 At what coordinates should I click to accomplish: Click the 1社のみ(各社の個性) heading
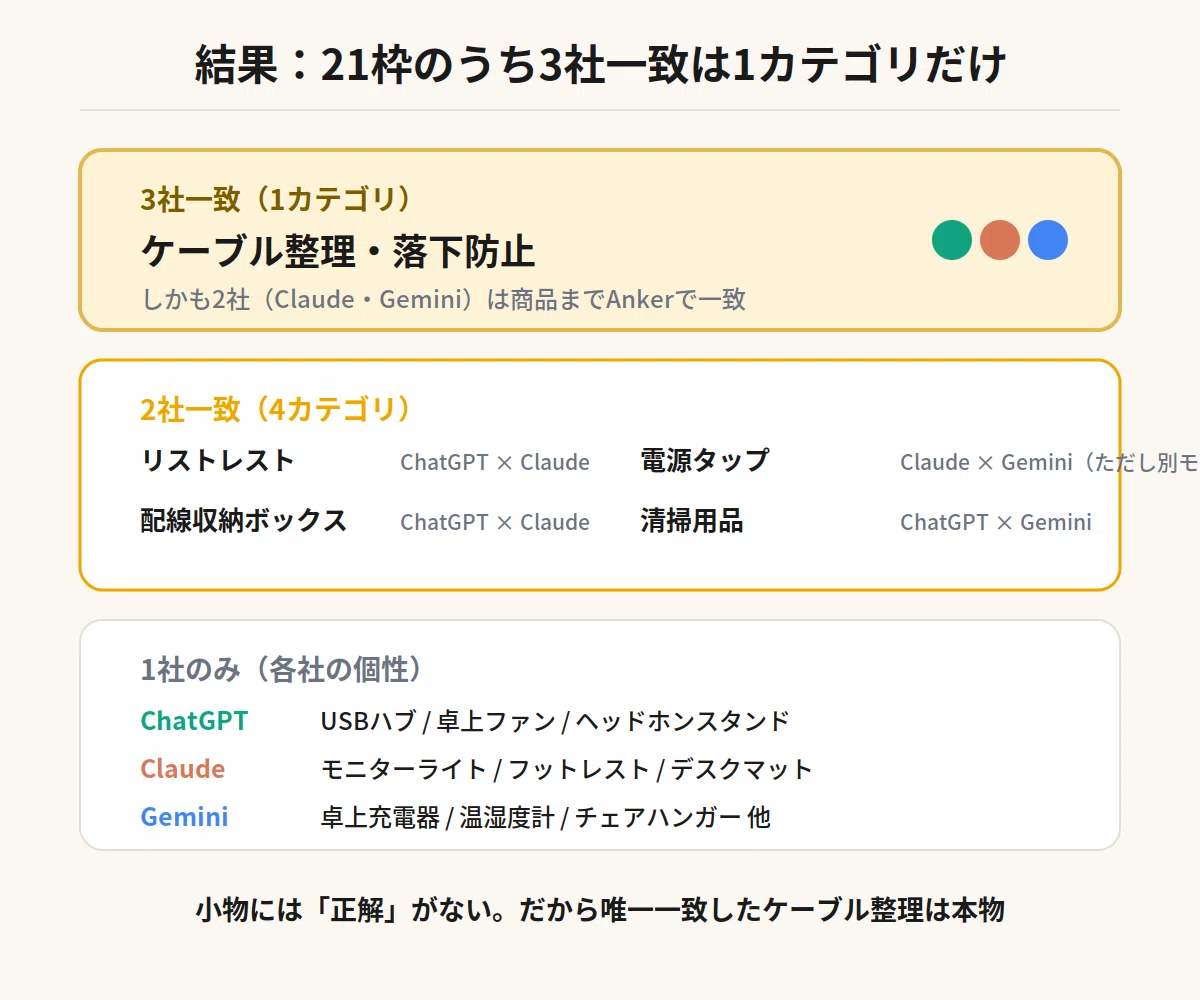282,669
